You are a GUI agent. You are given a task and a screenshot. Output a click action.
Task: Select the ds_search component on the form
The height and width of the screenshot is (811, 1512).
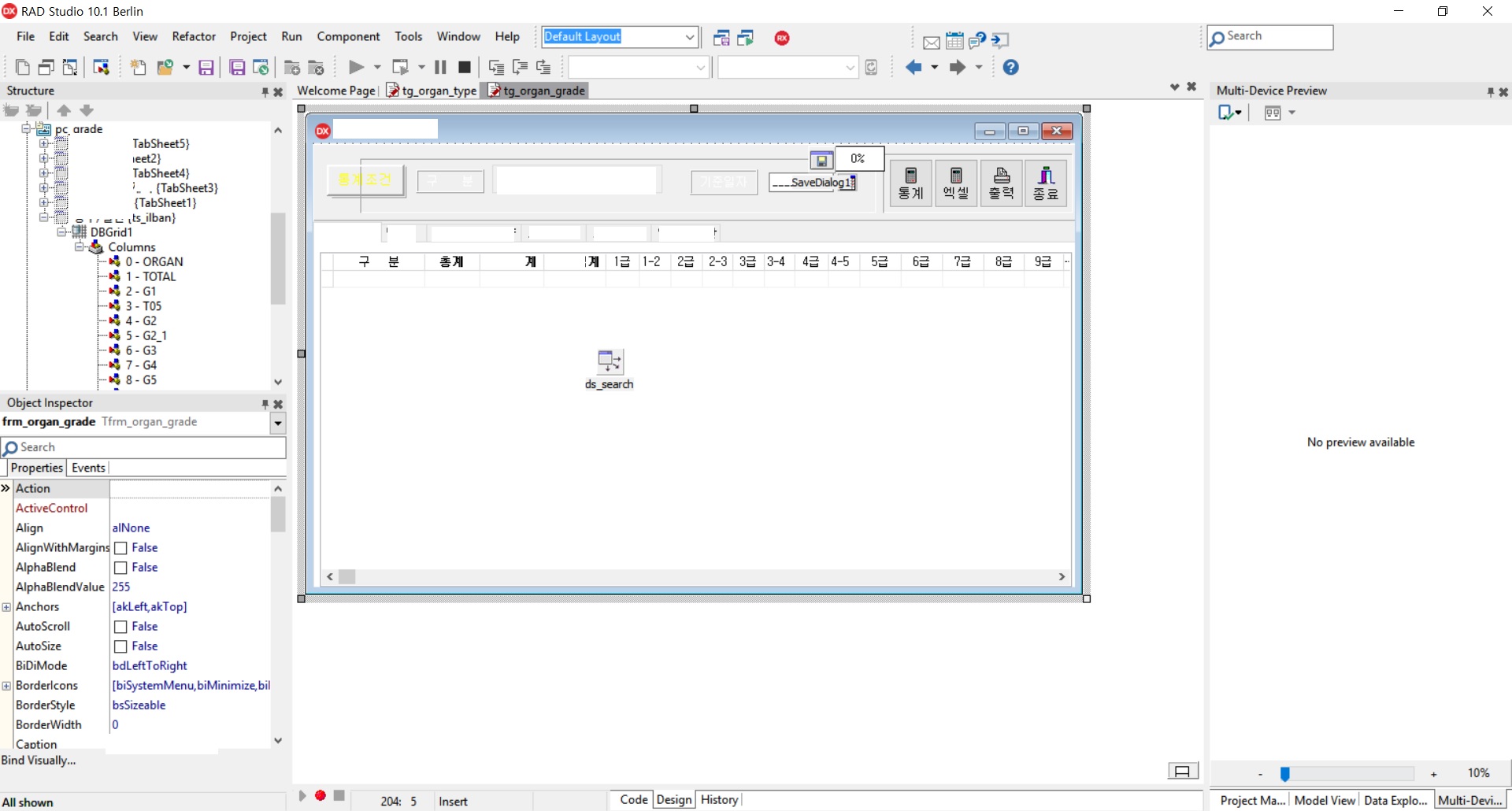point(610,362)
